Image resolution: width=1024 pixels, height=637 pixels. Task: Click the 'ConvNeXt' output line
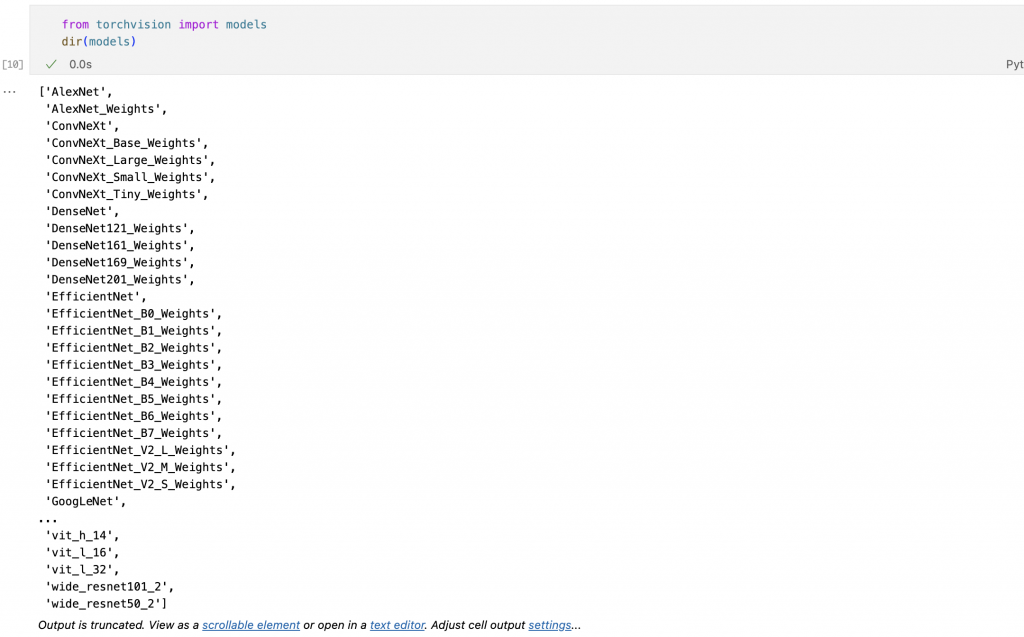(82, 126)
